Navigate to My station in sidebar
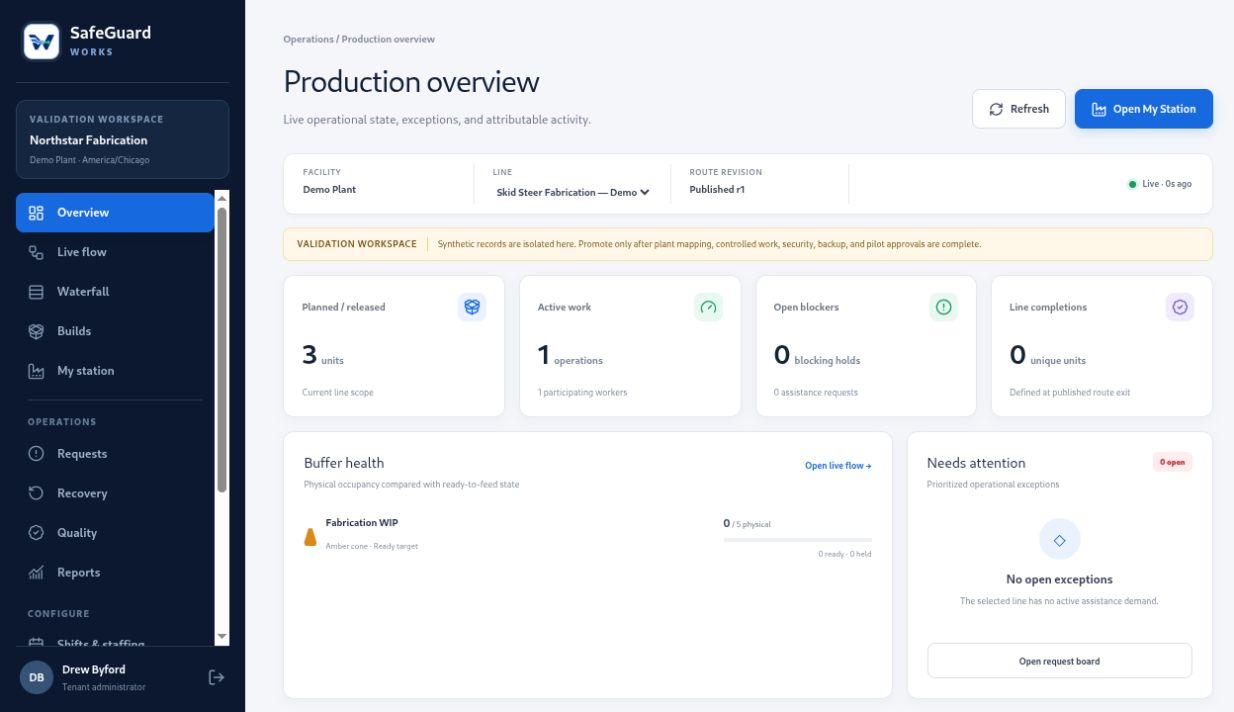This screenshot has height=712, width=1234. coord(115,371)
